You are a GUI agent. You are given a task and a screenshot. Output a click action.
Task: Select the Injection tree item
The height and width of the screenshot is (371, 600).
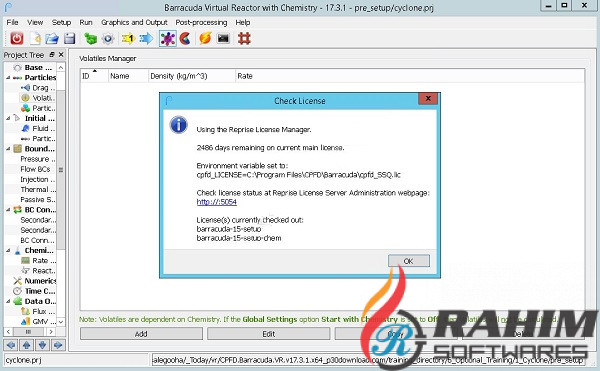click(38, 179)
